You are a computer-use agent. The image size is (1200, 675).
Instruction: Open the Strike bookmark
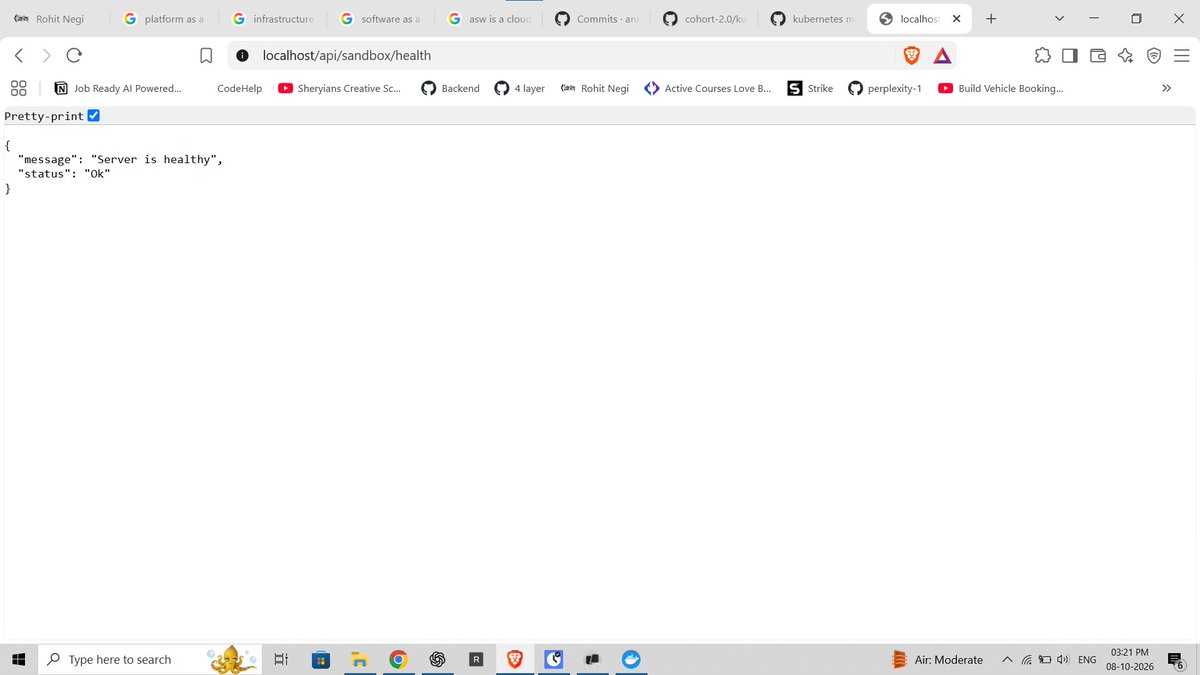[x=811, y=88]
